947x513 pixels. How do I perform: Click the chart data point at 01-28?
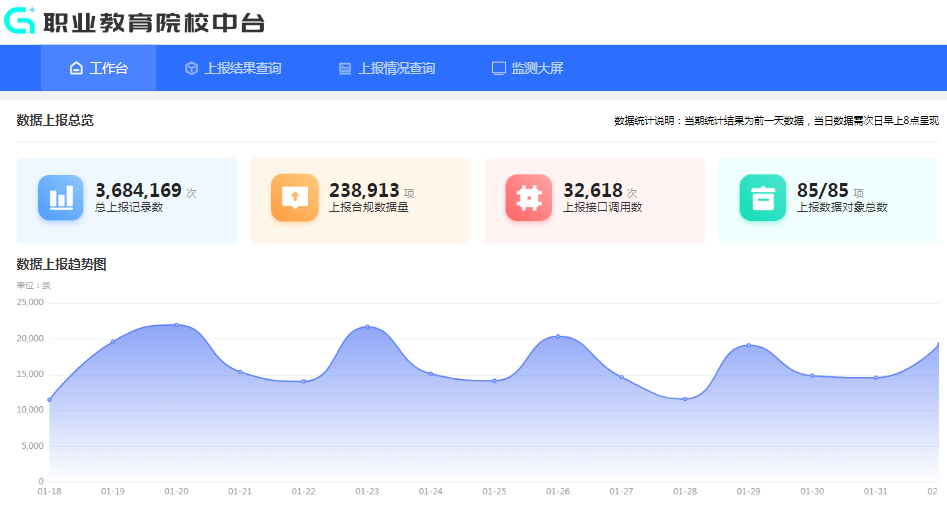685,399
